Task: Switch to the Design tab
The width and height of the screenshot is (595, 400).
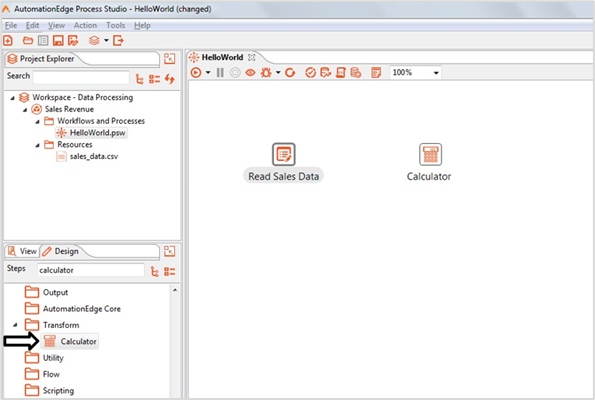Action: (61, 251)
